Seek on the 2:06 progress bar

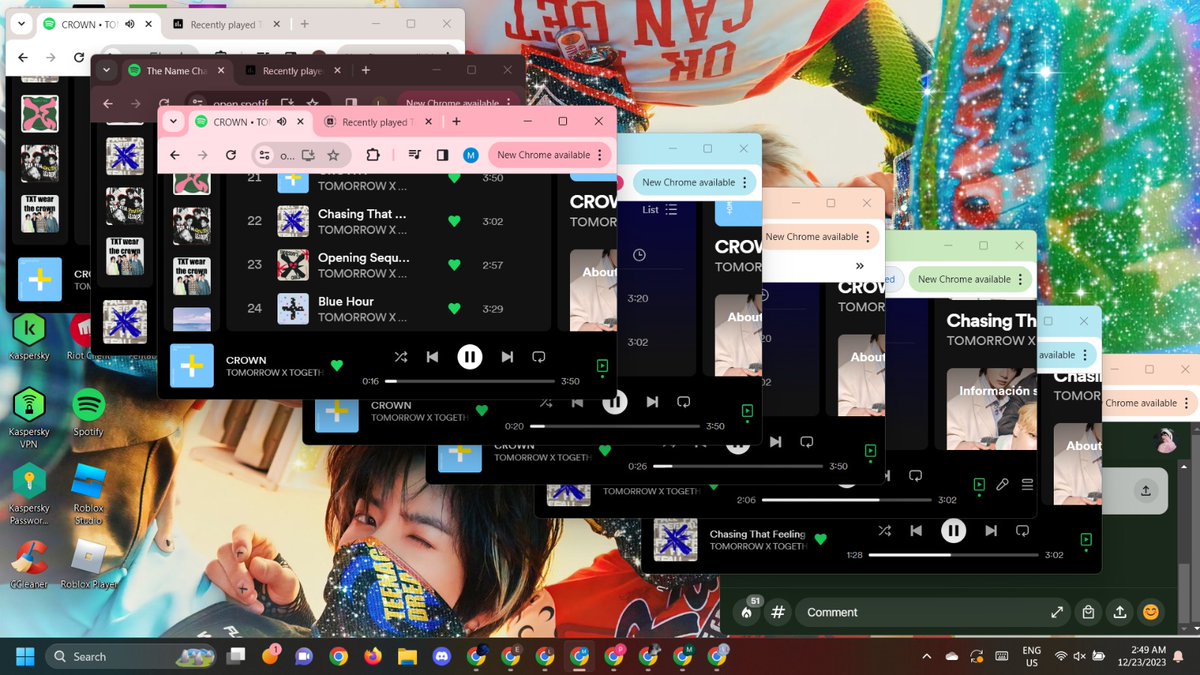pos(846,500)
